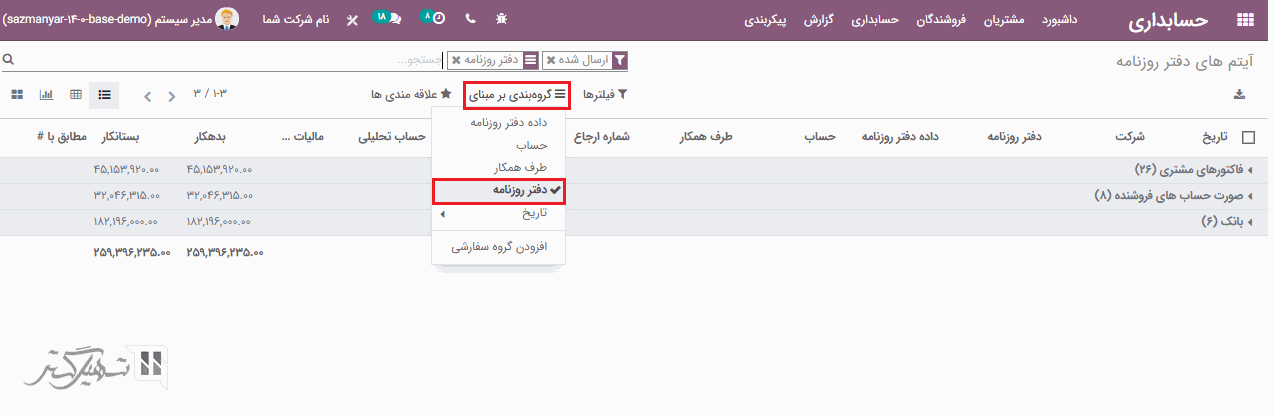Image resolution: width=1274 pixels, height=415 pixels.
Task: Switch to graph chart view
Action: (46, 95)
